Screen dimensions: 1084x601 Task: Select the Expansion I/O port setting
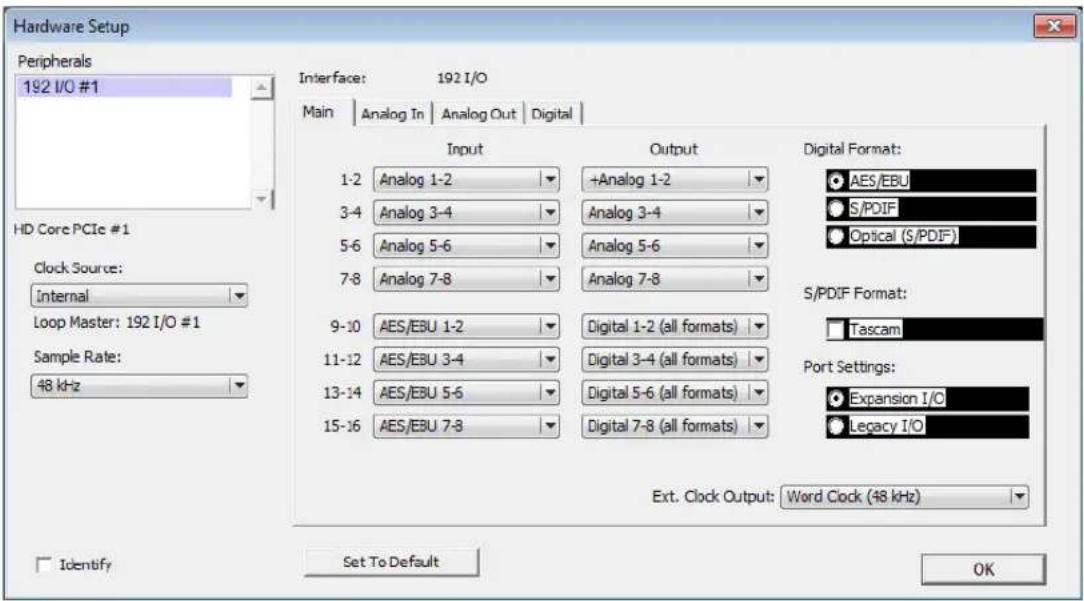point(836,398)
